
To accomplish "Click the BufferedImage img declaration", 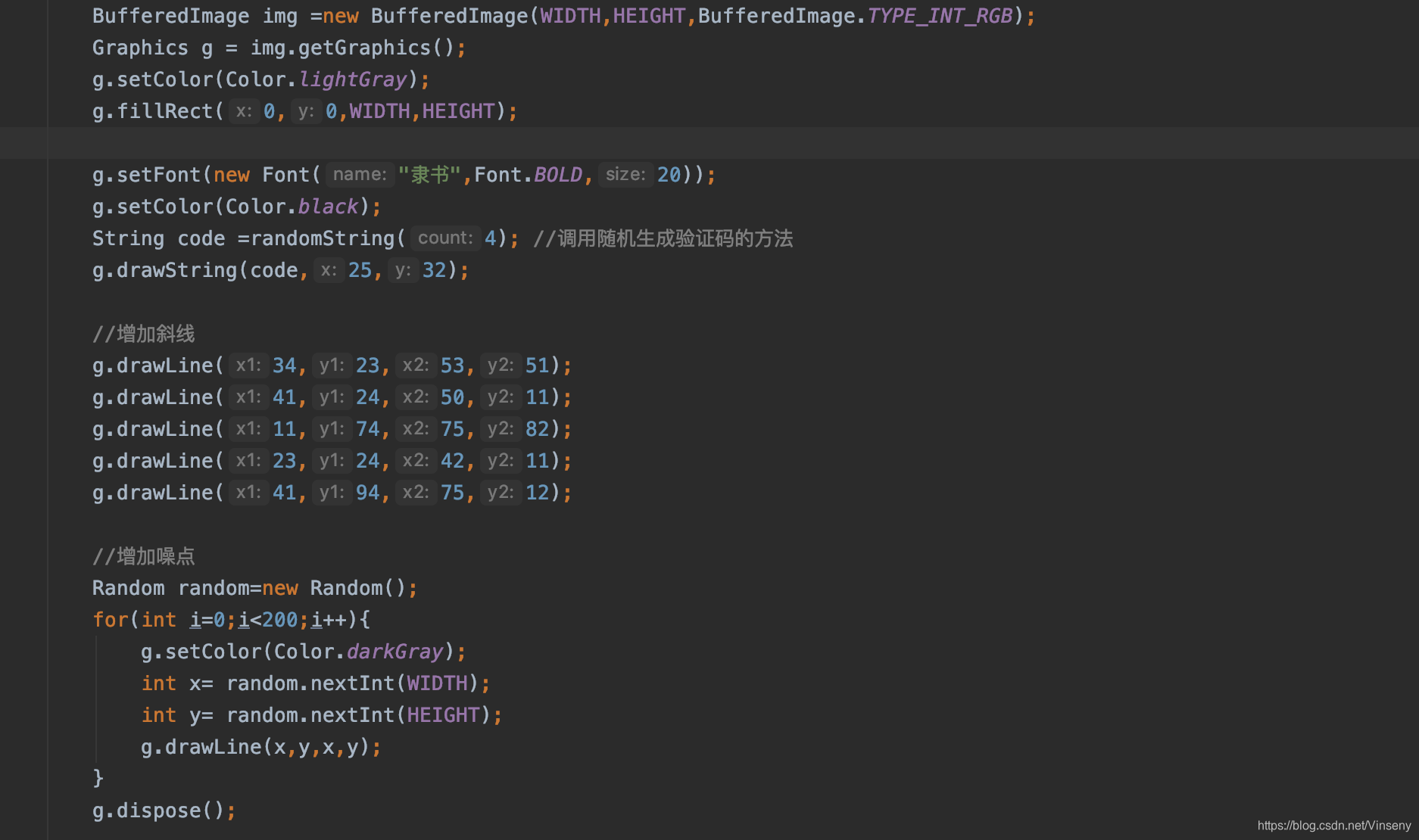I will pyautogui.click(x=195, y=16).
